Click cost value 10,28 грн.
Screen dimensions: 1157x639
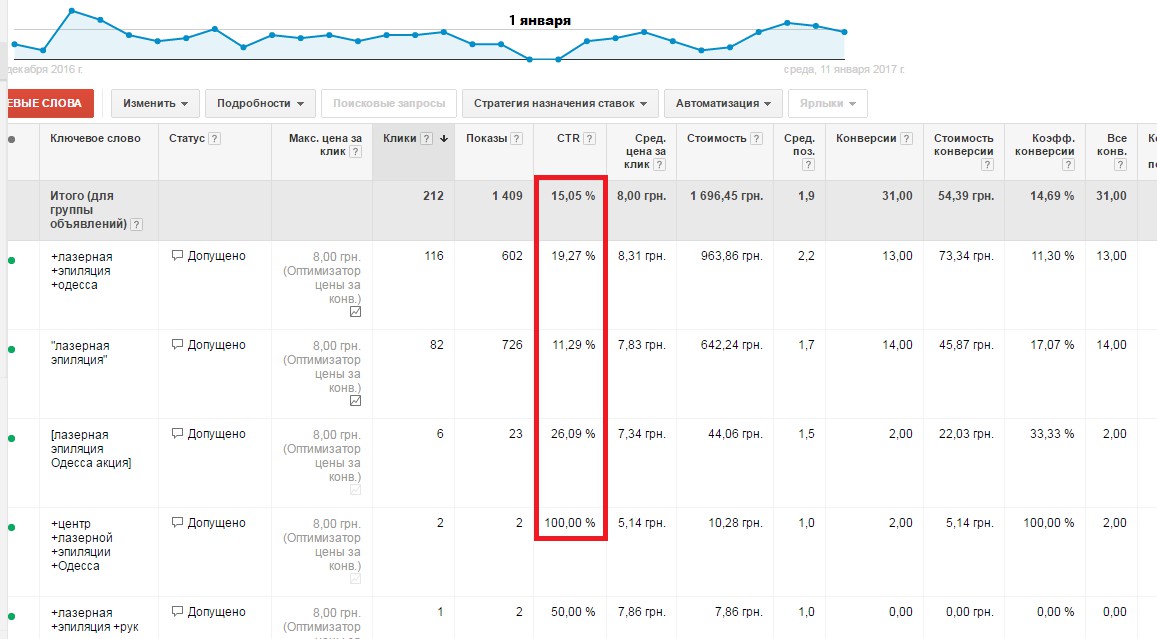(x=735, y=522)
